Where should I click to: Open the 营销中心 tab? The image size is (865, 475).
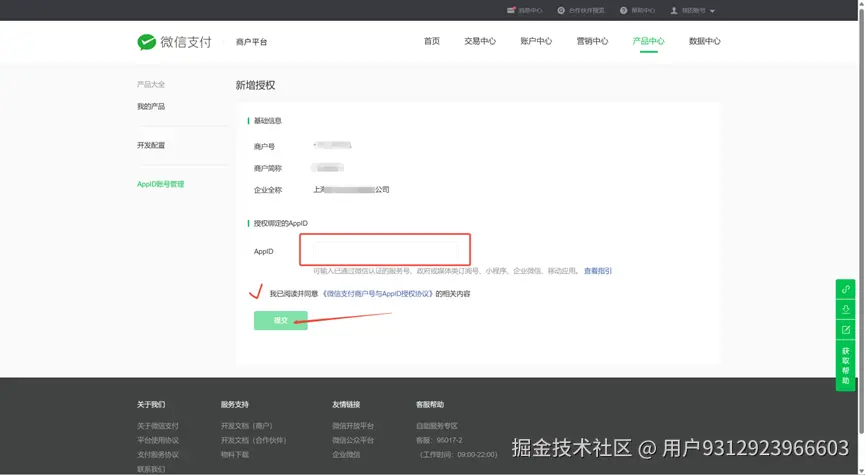[592, 41]
